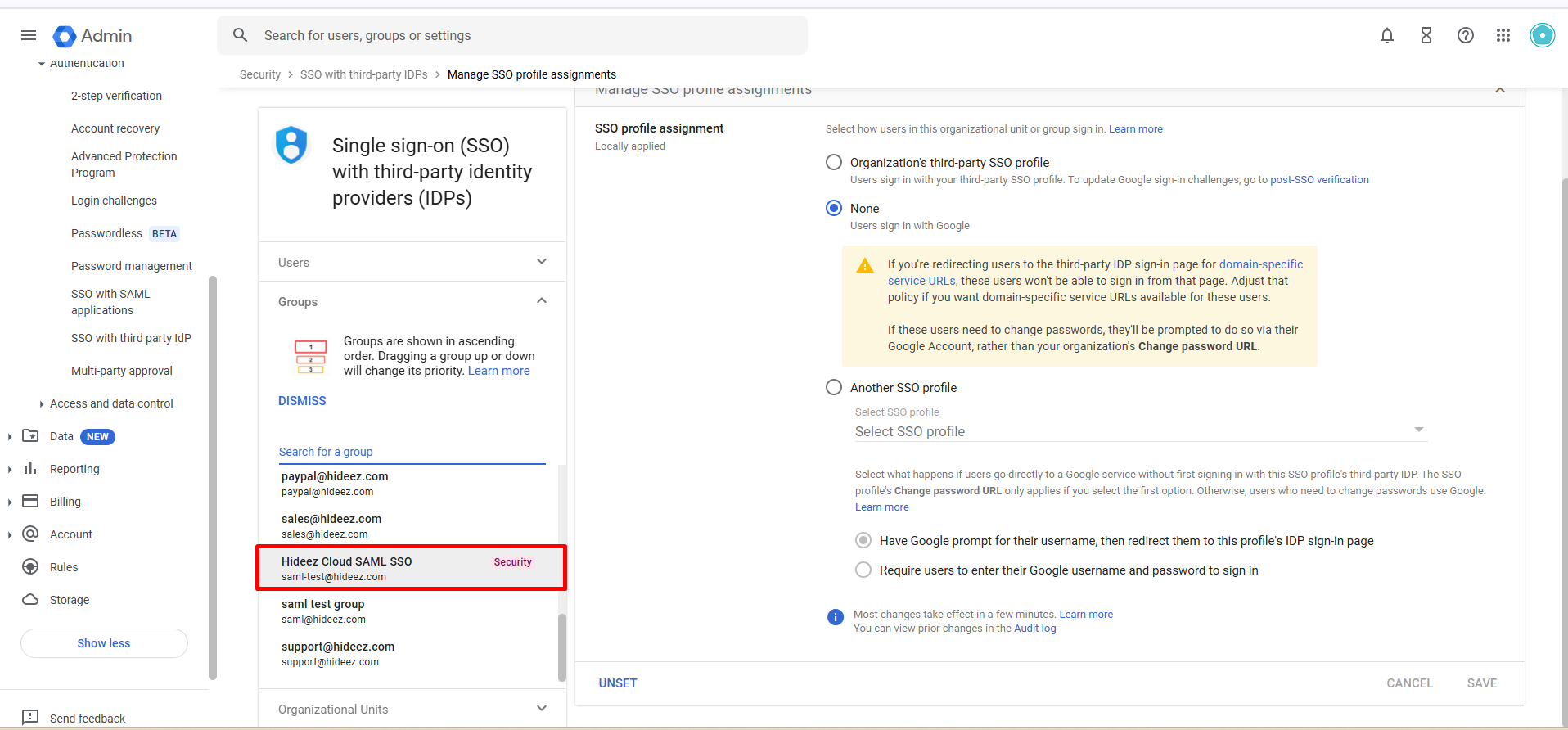Go to Login challenges in sidebar
This screenshot has height=730, width=1568.
(114, 201)
